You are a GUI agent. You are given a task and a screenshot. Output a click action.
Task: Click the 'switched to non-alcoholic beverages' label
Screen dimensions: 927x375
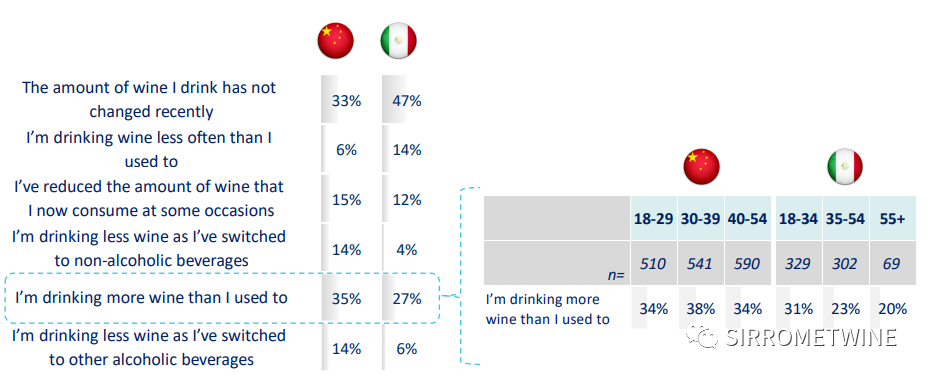coord(149,248)
